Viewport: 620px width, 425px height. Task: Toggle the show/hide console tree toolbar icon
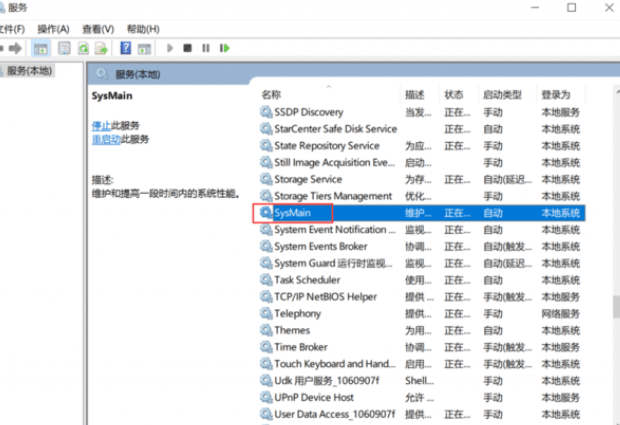(40, 49)
